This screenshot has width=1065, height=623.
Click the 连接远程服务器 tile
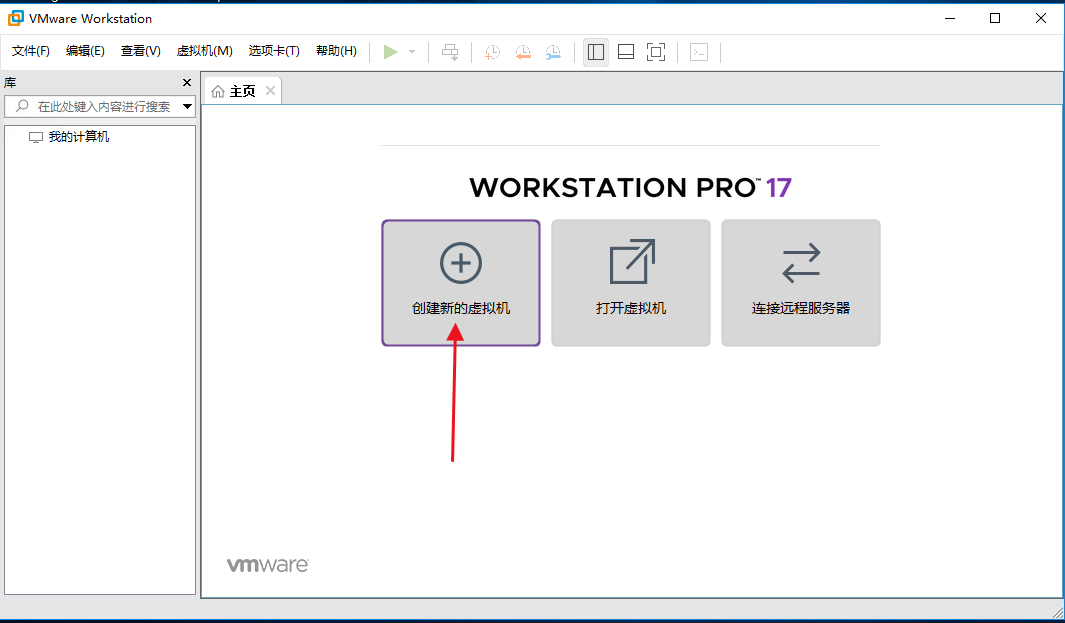tap(801, 283)
